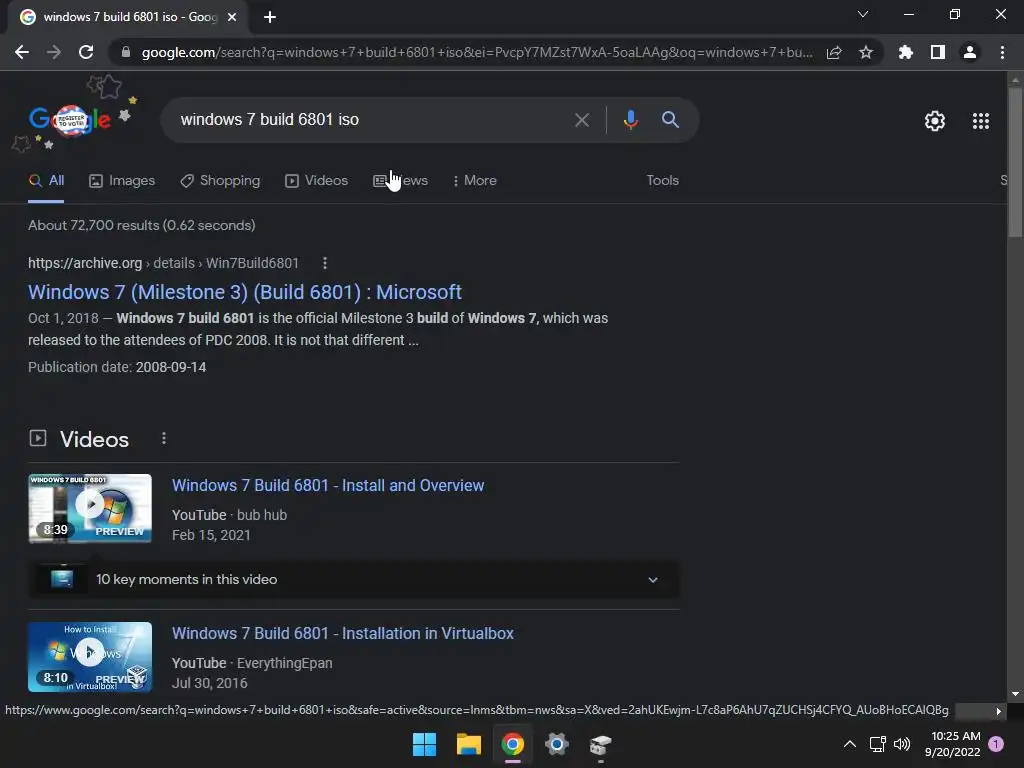This screenshot has width=1024, height=768.
Task: Switch to Videos results tab
Action: 316,180
